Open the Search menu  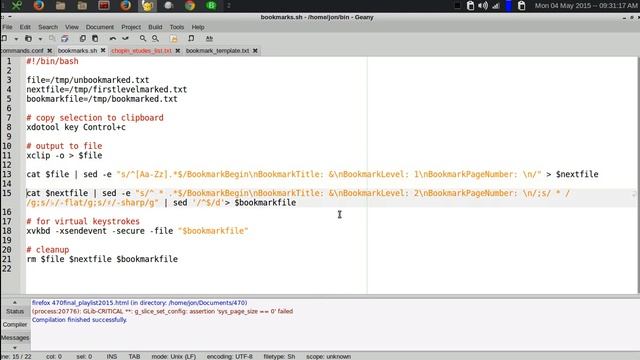[48, 27]
